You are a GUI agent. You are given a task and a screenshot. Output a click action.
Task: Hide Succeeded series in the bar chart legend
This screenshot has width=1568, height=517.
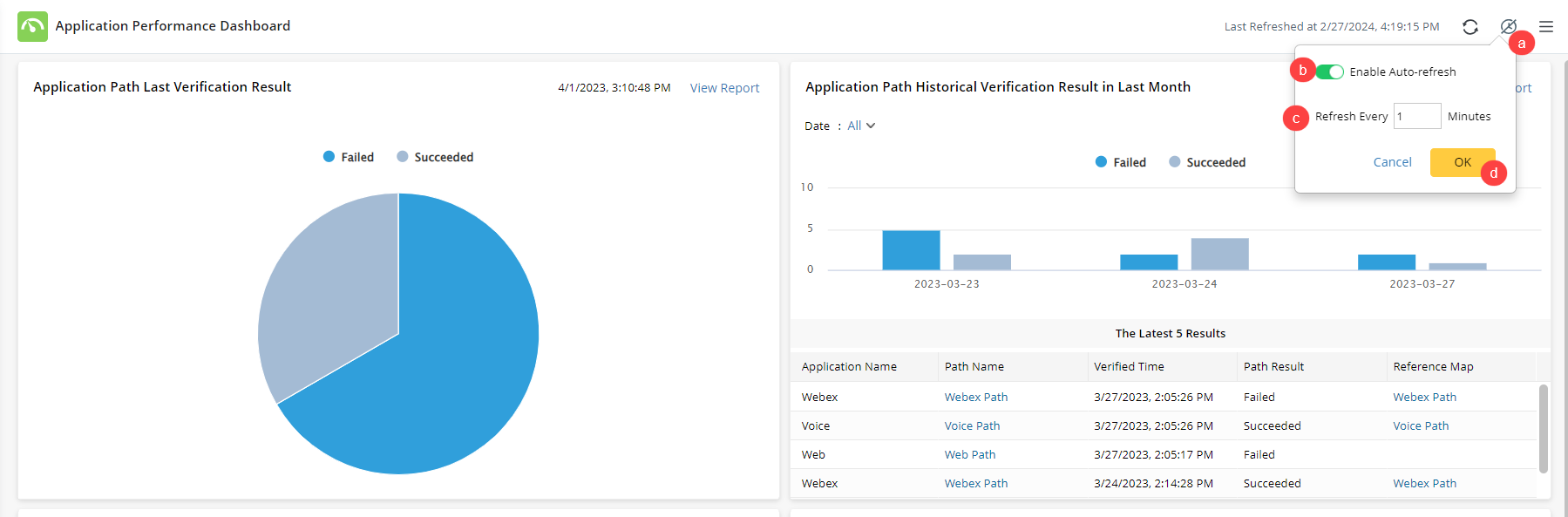pyautogui.click(x=1207, y=162)
